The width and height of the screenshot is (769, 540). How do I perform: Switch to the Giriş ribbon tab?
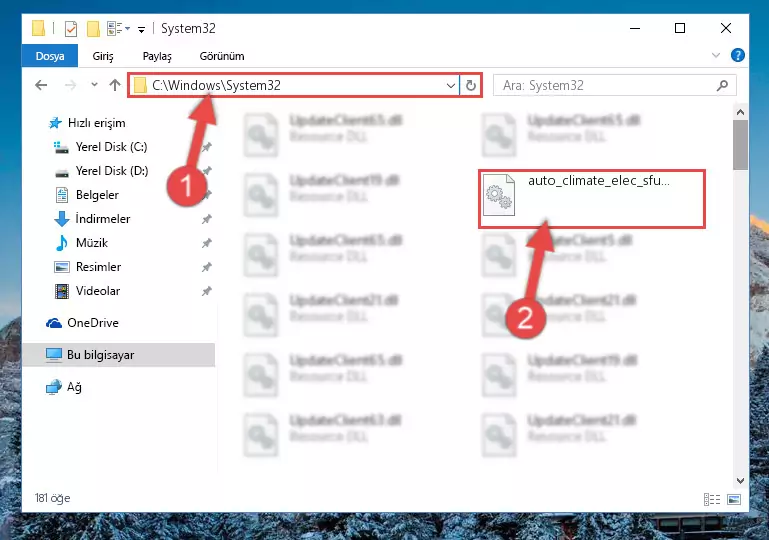point(103,56)
